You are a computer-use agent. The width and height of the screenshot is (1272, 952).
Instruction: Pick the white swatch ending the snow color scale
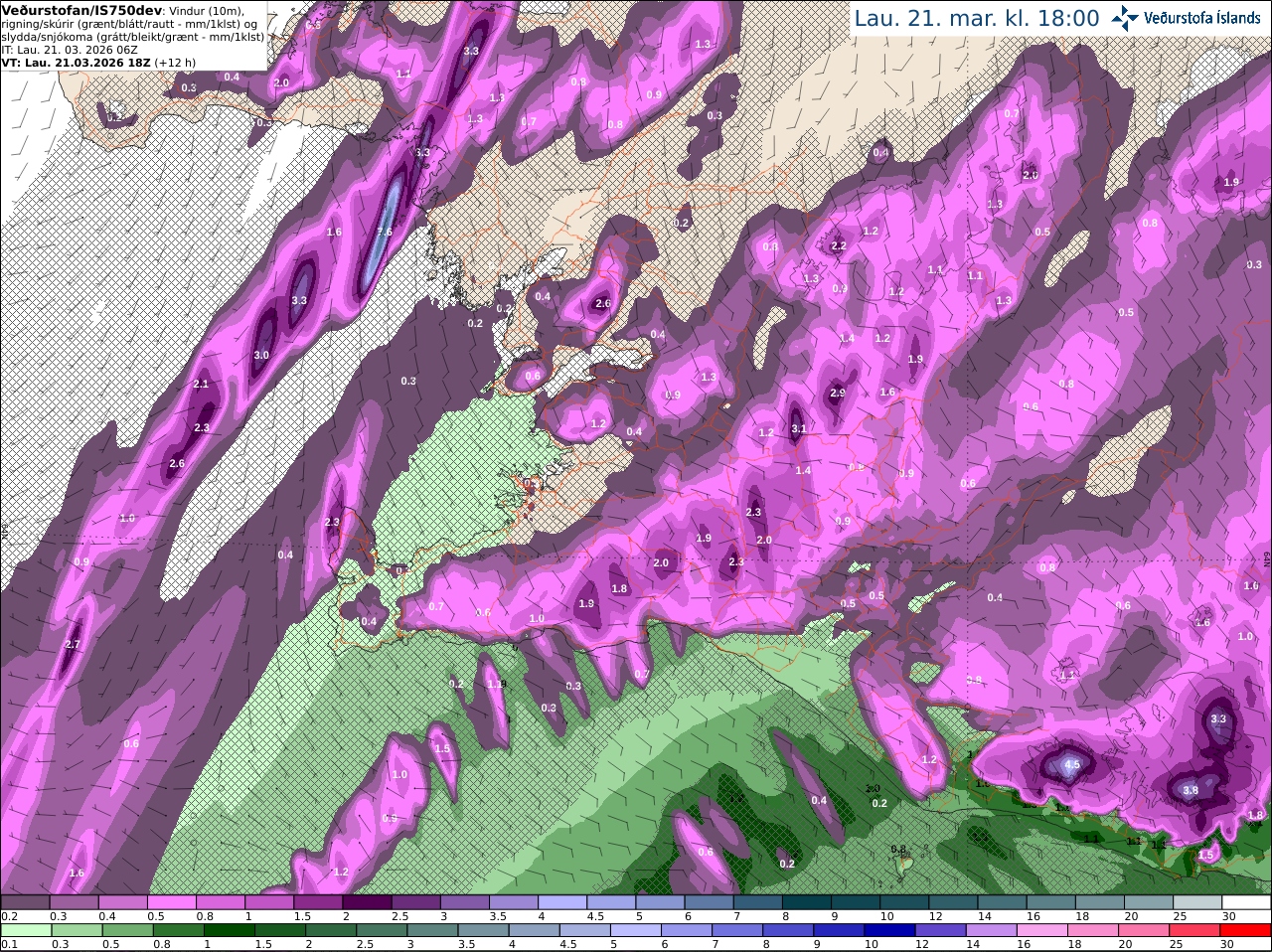tap(1247, 902)
